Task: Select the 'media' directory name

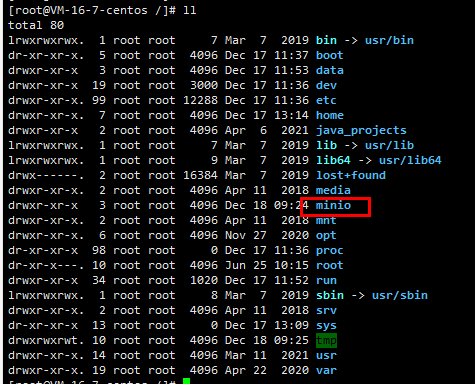Action: click(x=333, y=190)
